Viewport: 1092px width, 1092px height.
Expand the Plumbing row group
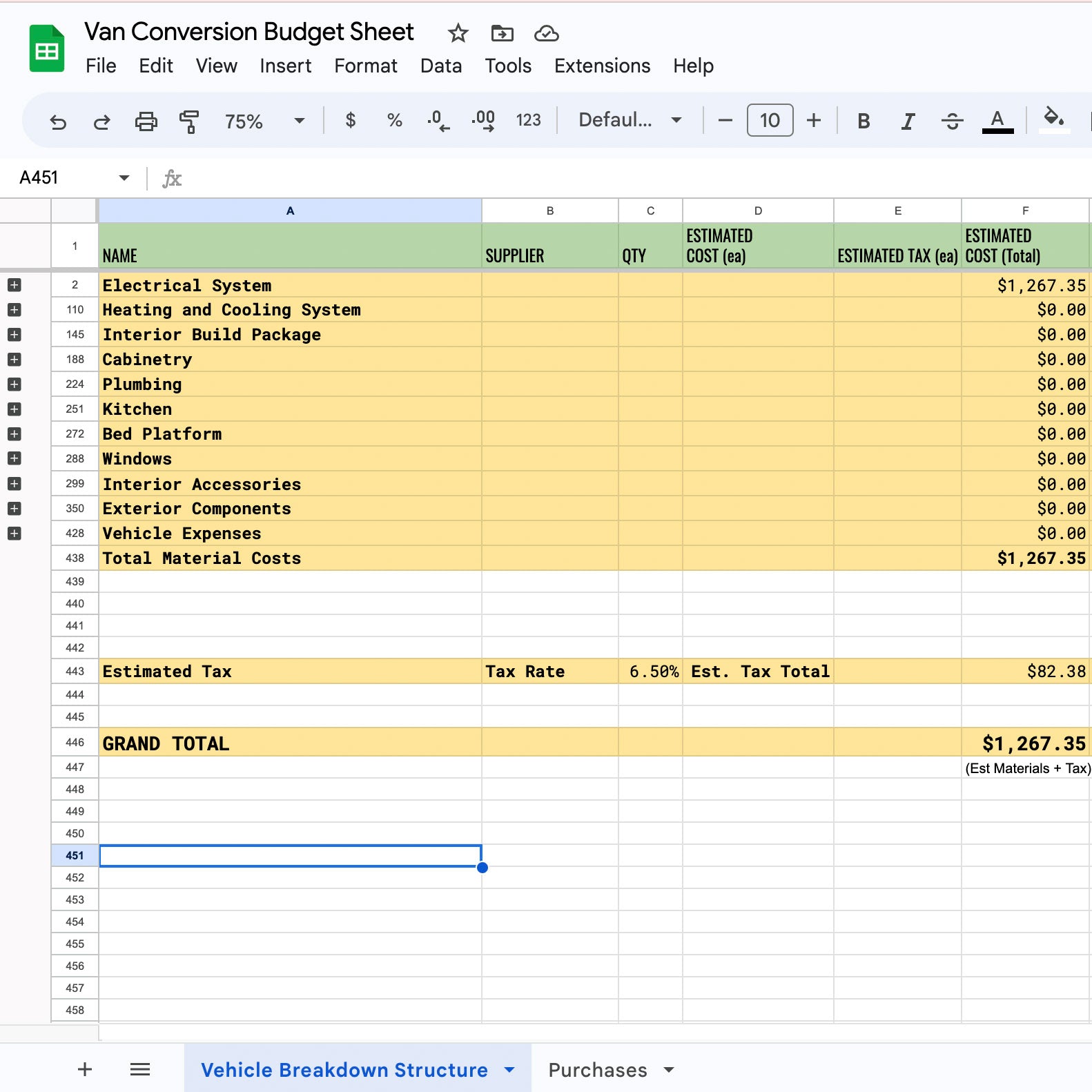click(14, 384)
